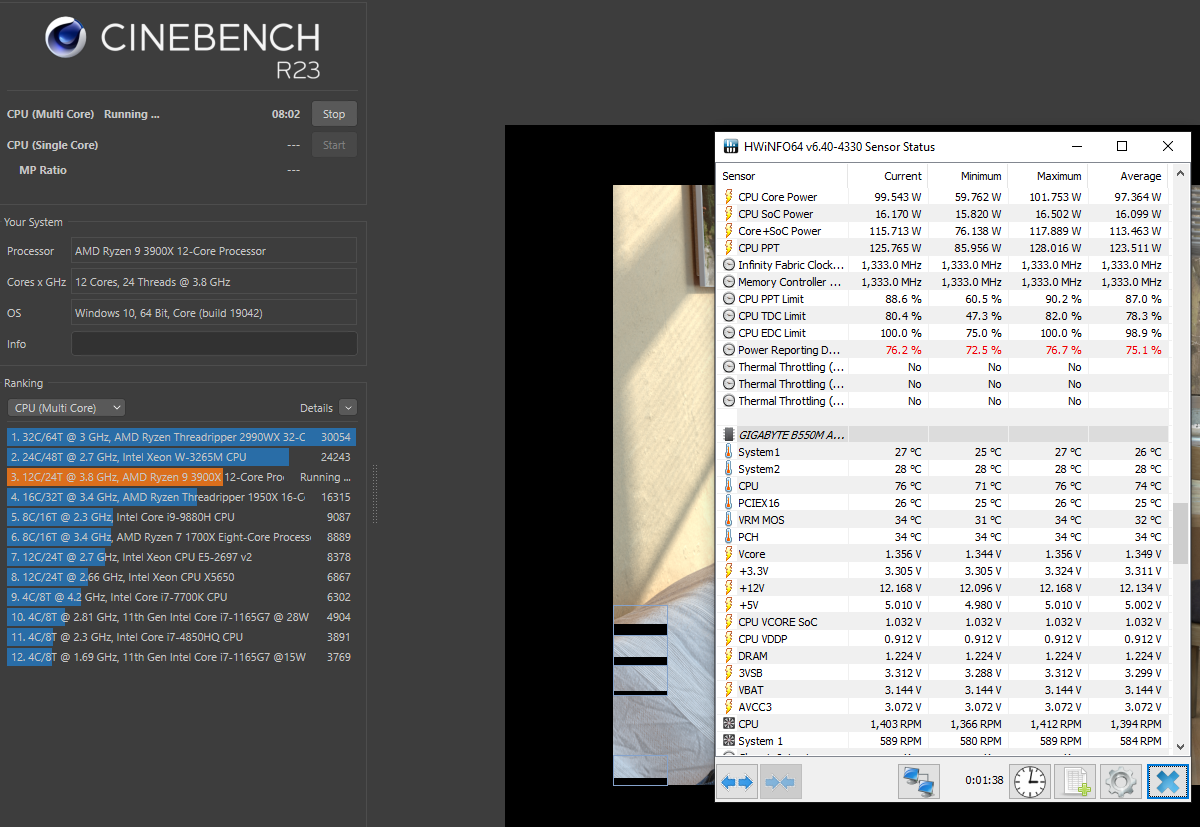Click the bolt icon beside Vcore
Image resolution: width=1200 pixels, height=827 pixels.
tap(728, 554)
